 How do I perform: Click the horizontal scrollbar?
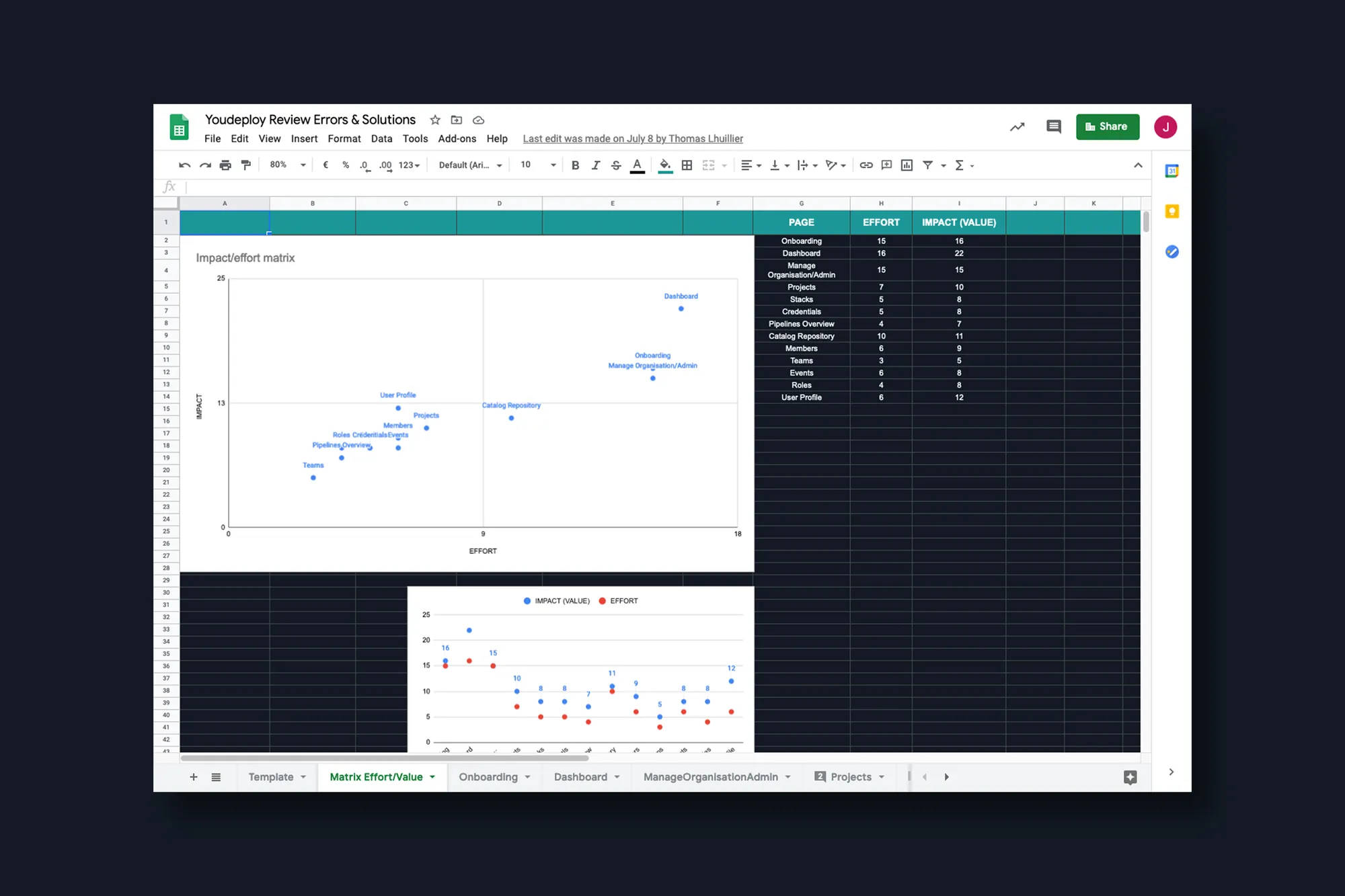pos(385,758)
